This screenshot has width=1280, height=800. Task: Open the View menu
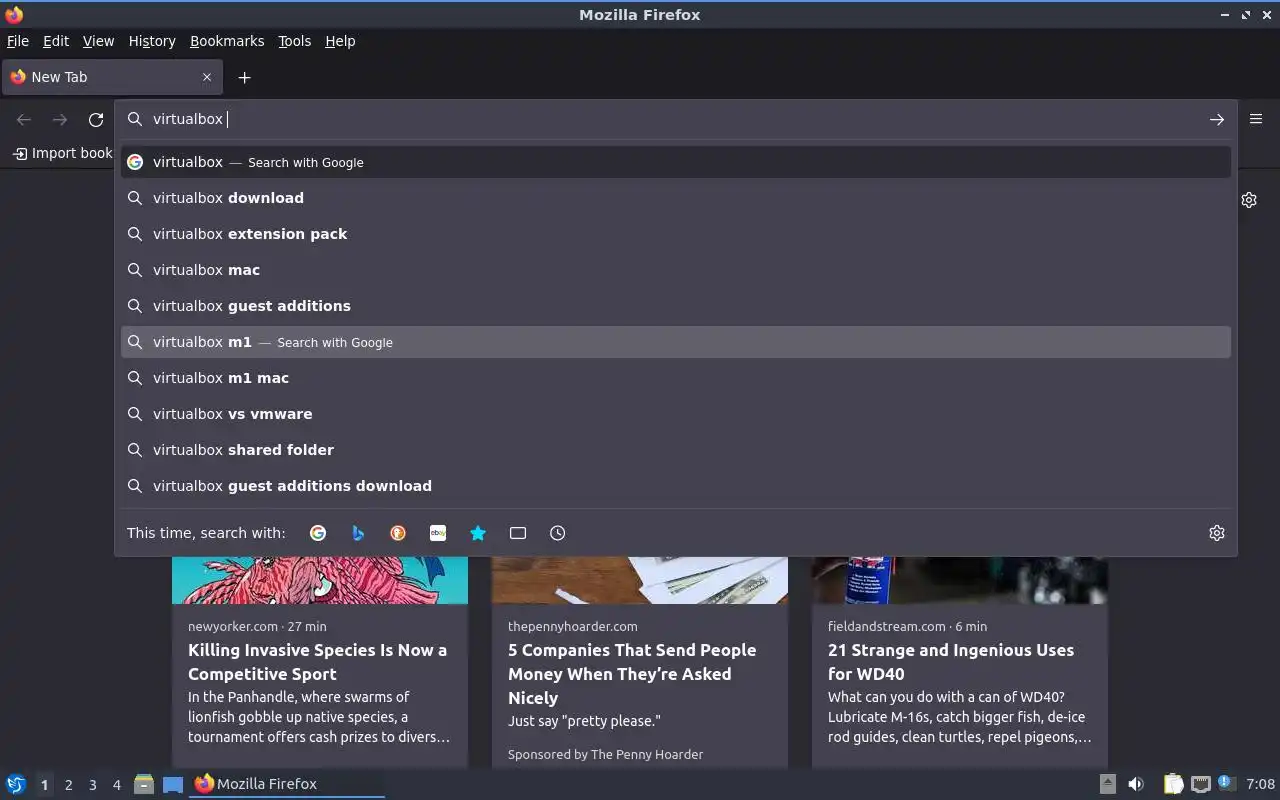98,41
